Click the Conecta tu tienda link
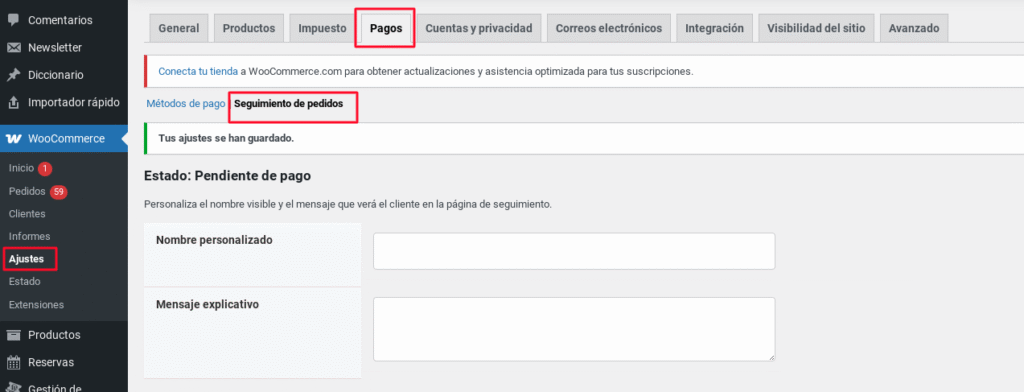 click(x=198, y=72)
